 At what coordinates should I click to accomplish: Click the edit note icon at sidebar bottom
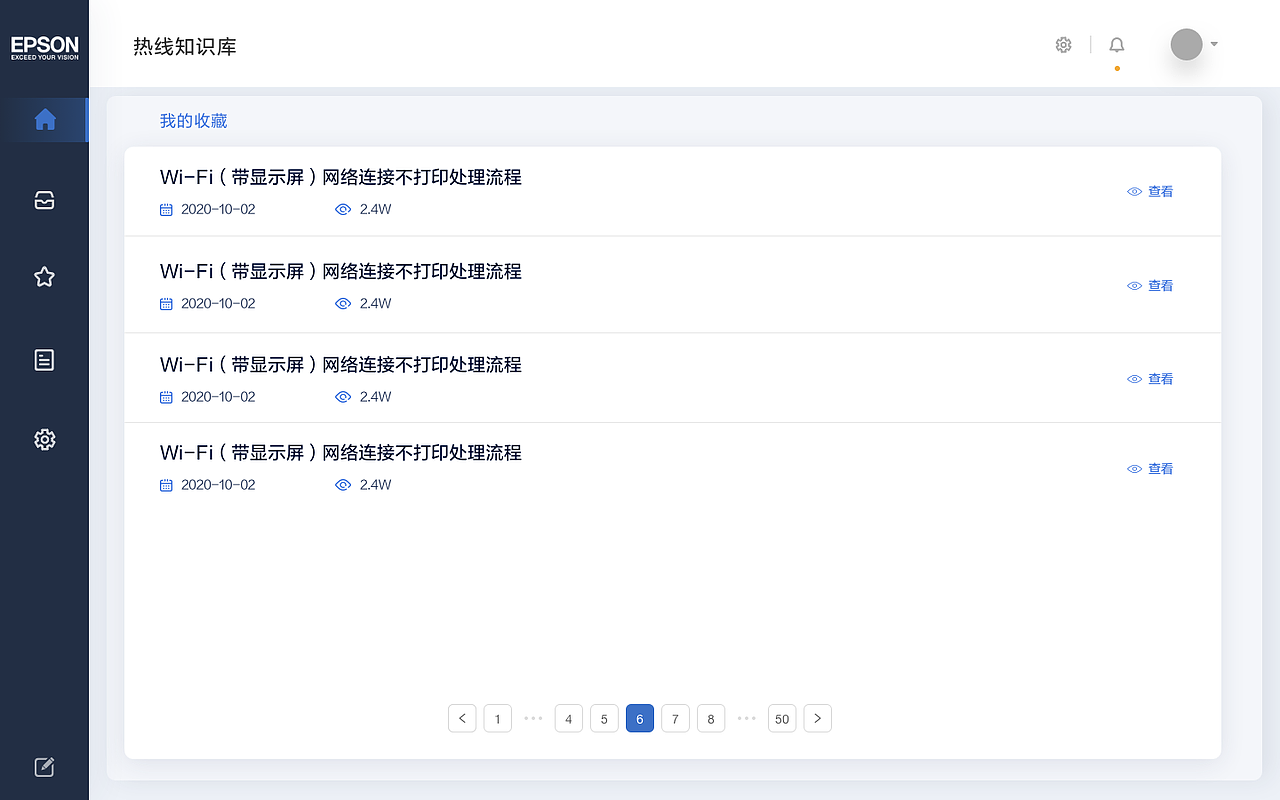[x=45, y=767]
